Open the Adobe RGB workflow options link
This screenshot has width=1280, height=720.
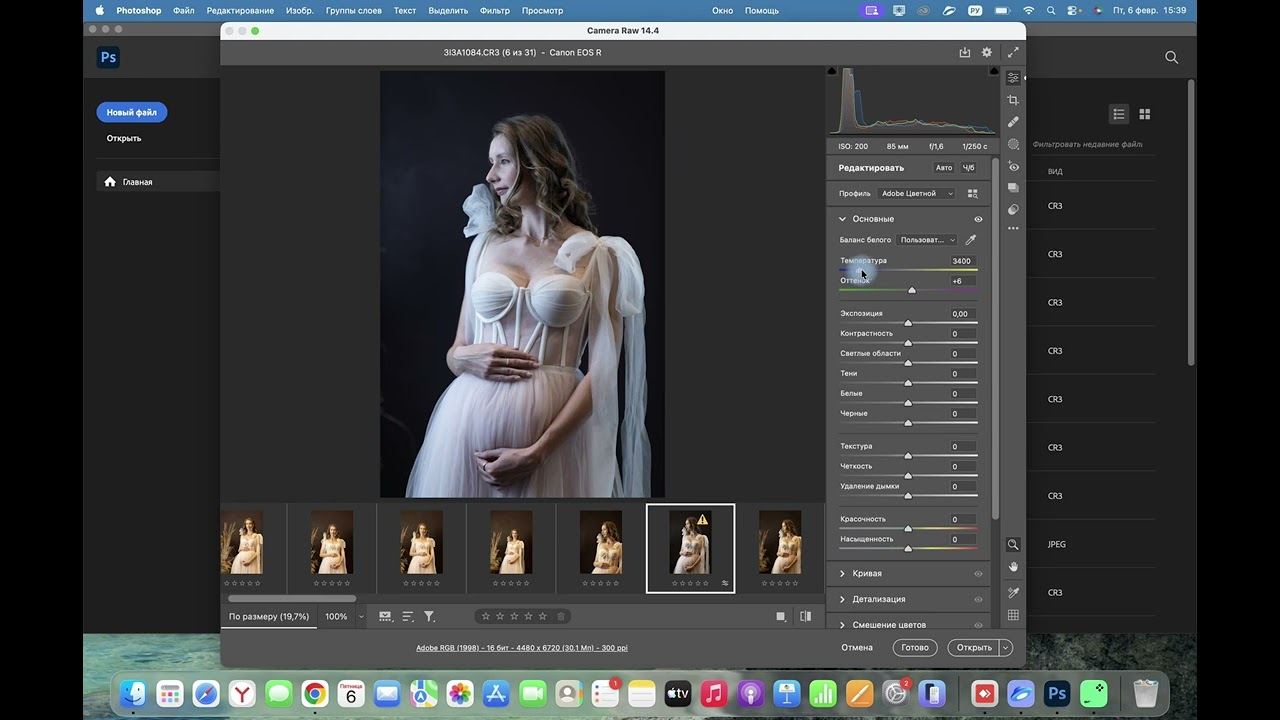point(522,648)
